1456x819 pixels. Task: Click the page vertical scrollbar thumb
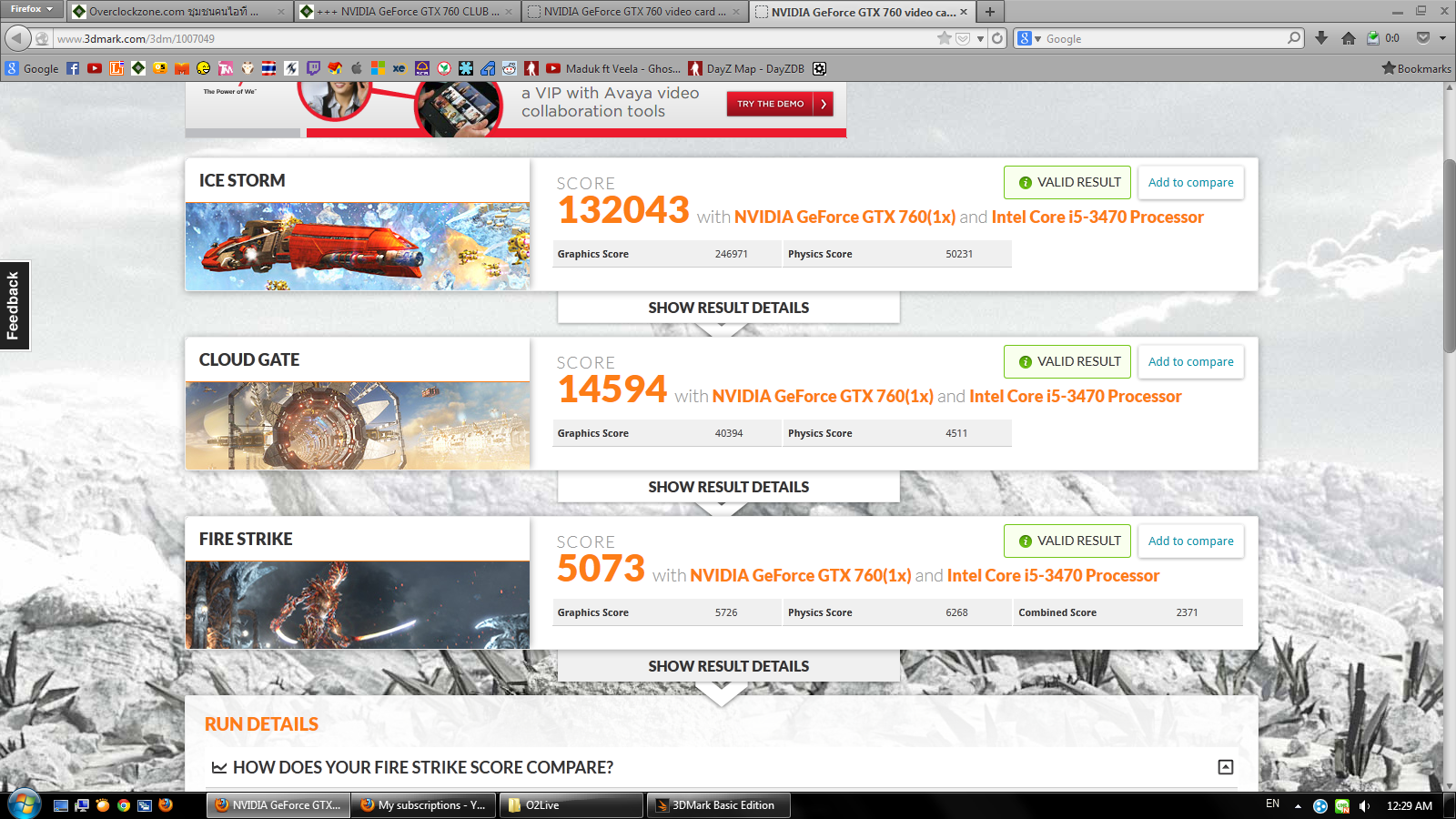click(x=1449, y=255)
